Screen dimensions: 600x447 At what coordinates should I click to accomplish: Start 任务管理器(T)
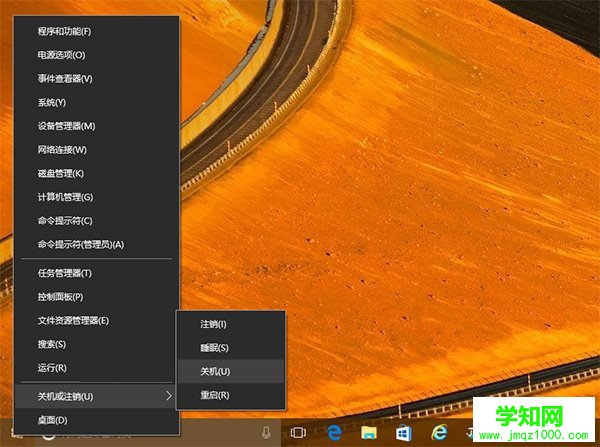tap(96, 273)
